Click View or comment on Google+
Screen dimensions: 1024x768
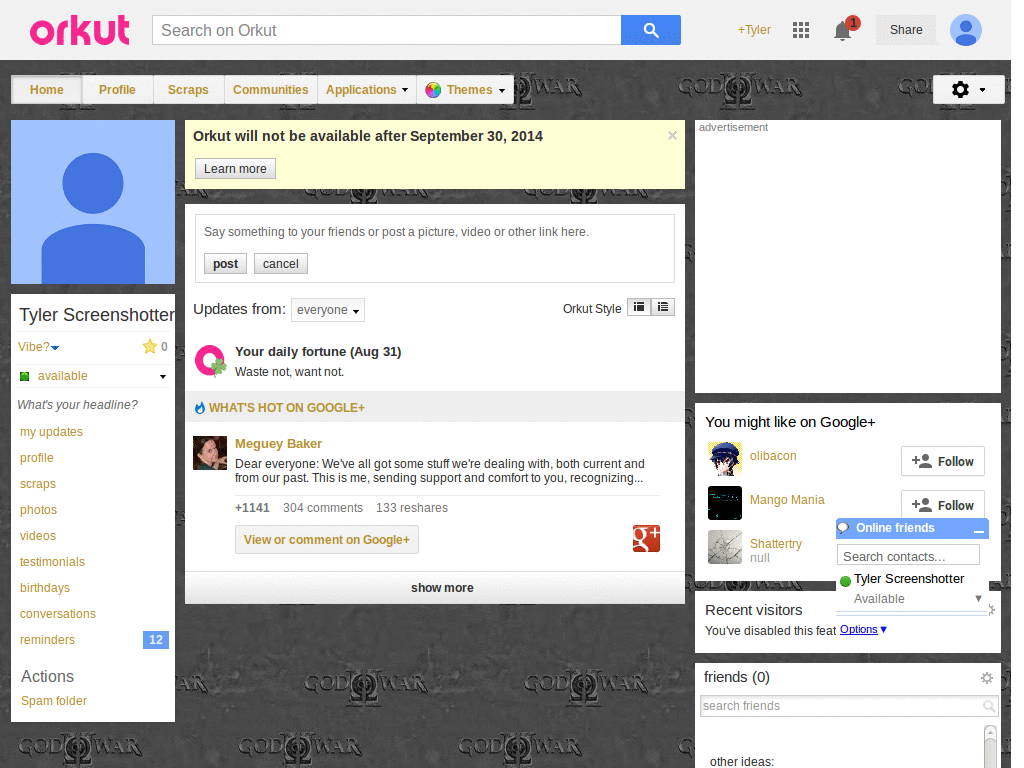coord(327,540)
